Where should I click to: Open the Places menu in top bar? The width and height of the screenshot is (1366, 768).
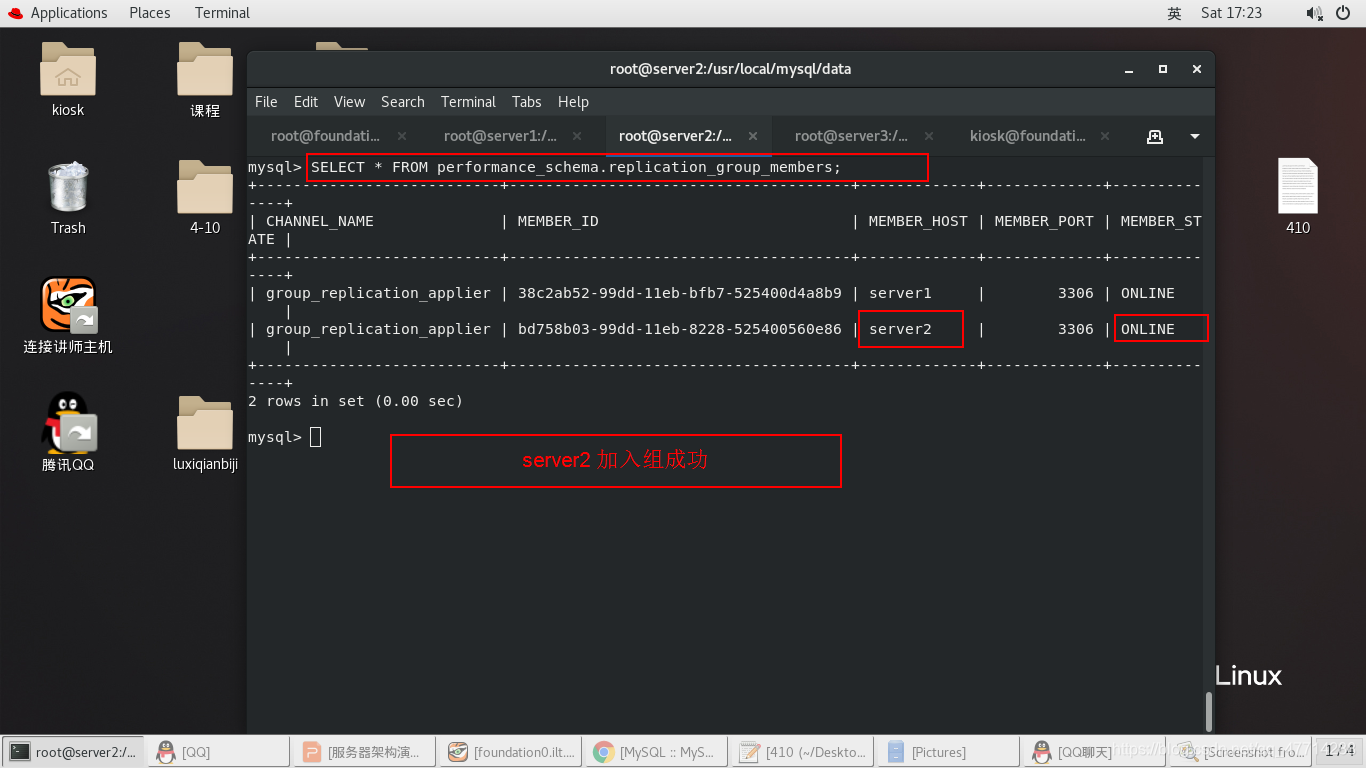150,13
